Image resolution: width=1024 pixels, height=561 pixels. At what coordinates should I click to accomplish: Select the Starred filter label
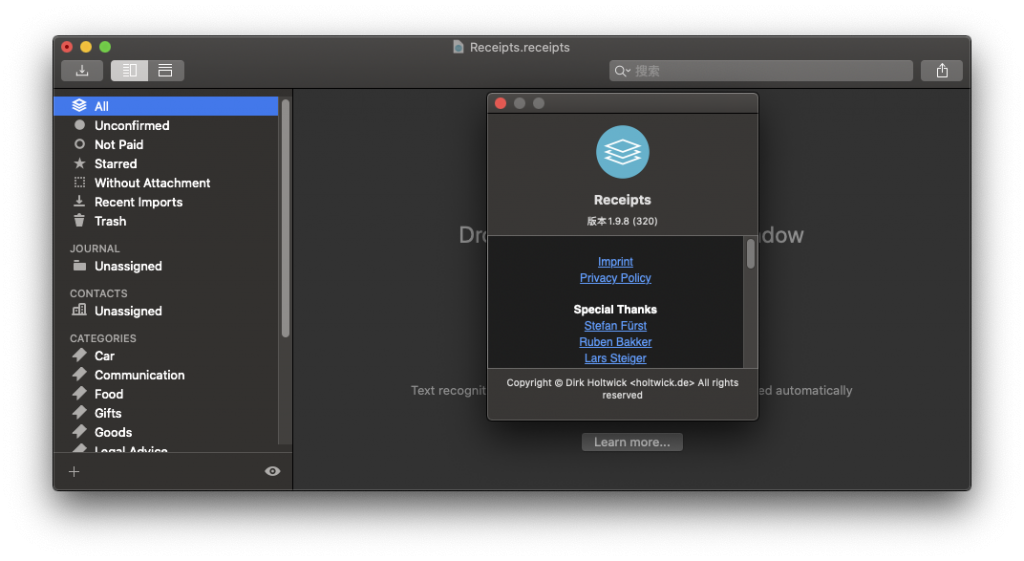coord(116,164)
